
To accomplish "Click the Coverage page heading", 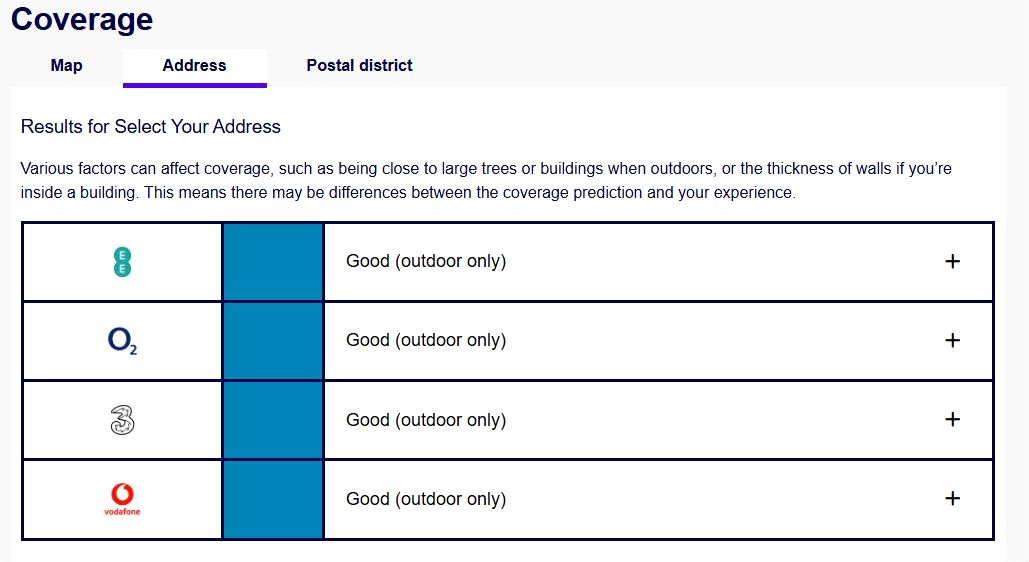I will [82, 19].
